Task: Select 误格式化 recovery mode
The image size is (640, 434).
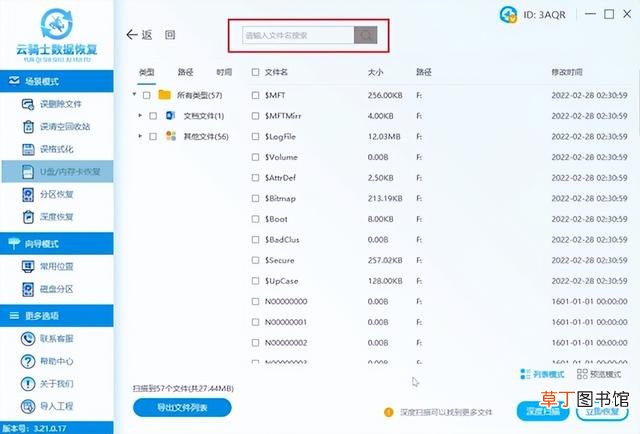Action: (x=47, y=149)
